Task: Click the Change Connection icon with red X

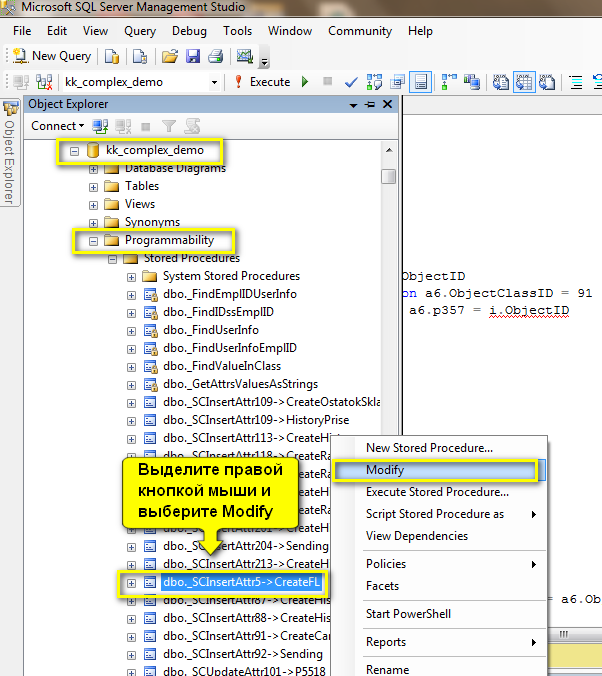Action: (44, 81)
